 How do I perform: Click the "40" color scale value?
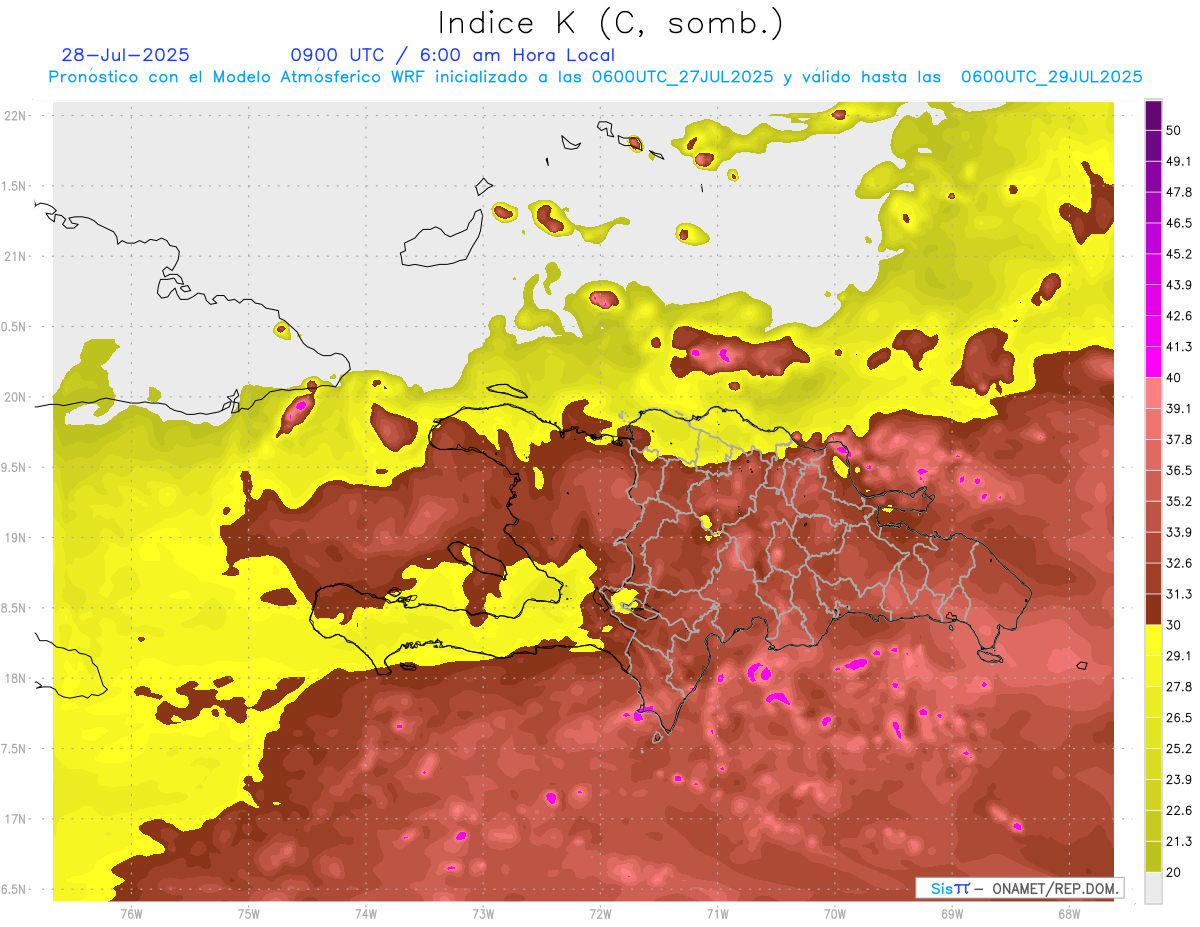[x=1174, y=378]
